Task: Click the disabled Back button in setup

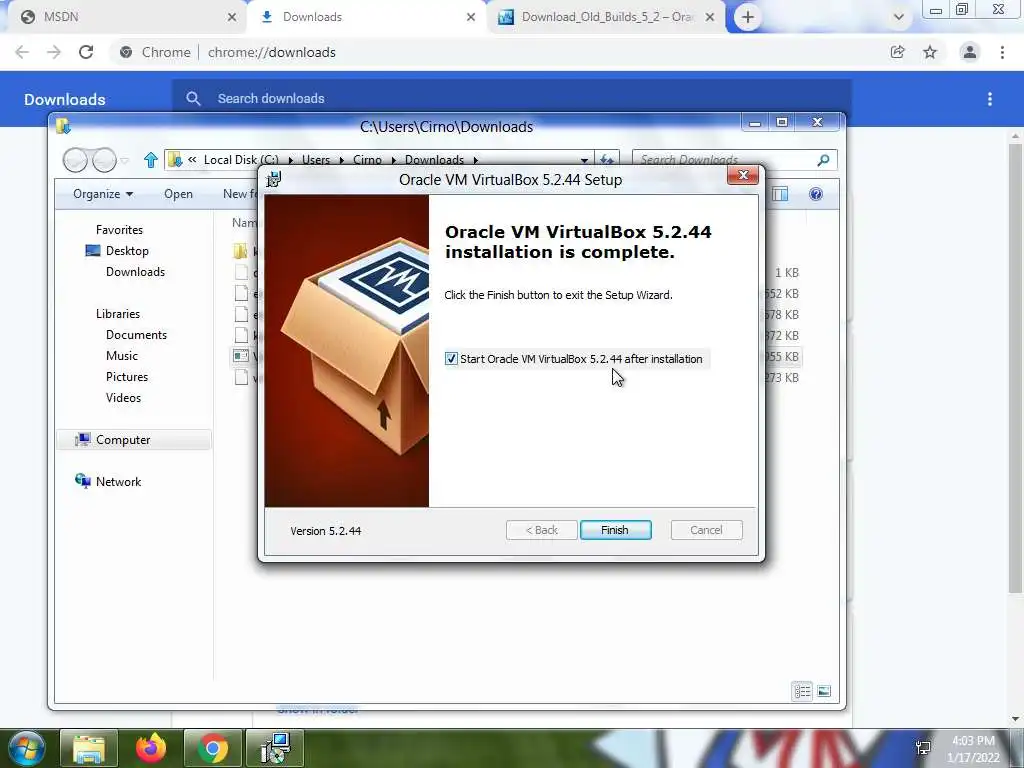Action: coord(541,530)
